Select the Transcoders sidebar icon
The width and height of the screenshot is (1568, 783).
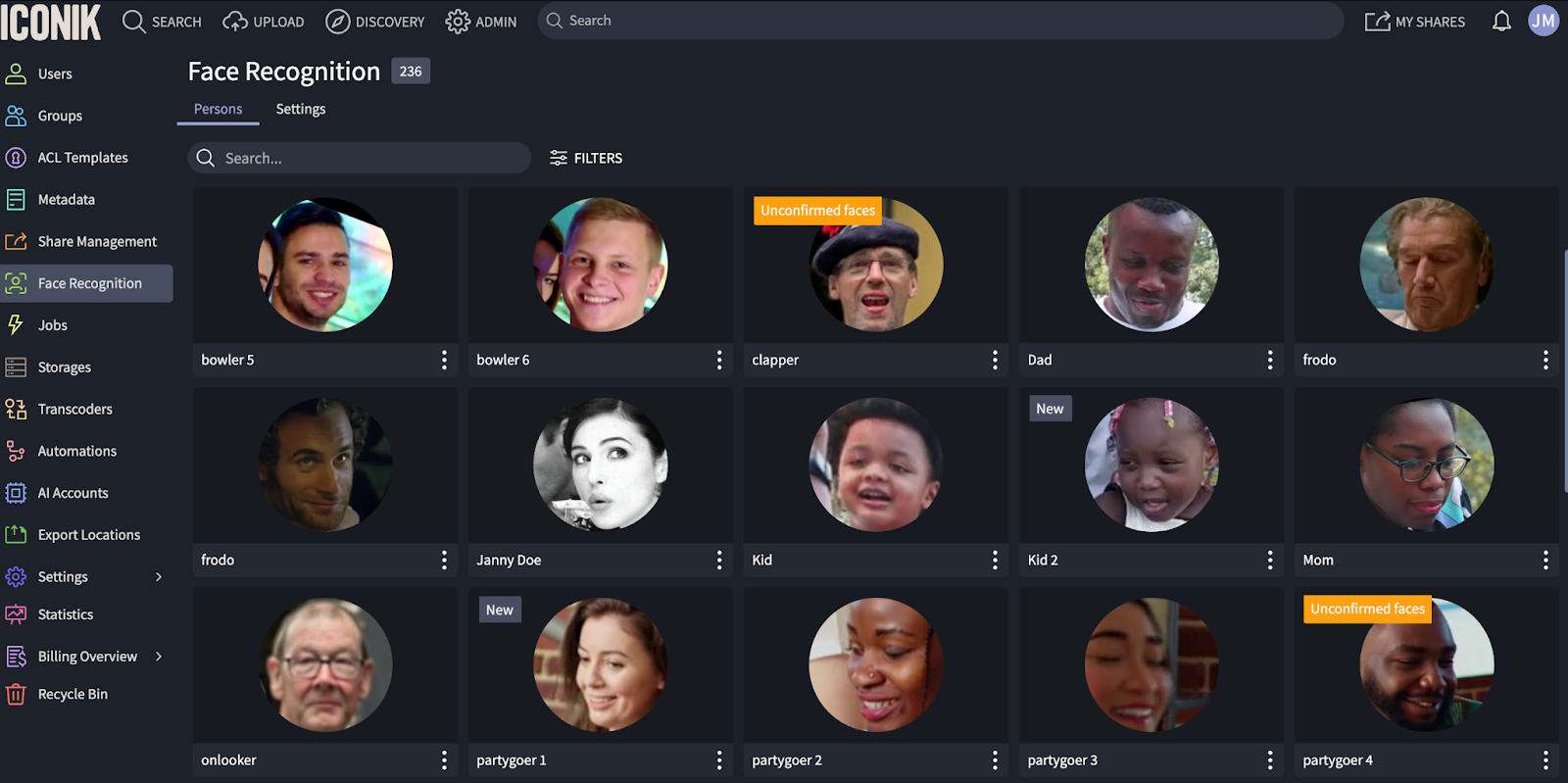pyautogui.click(x=16, y=410)
